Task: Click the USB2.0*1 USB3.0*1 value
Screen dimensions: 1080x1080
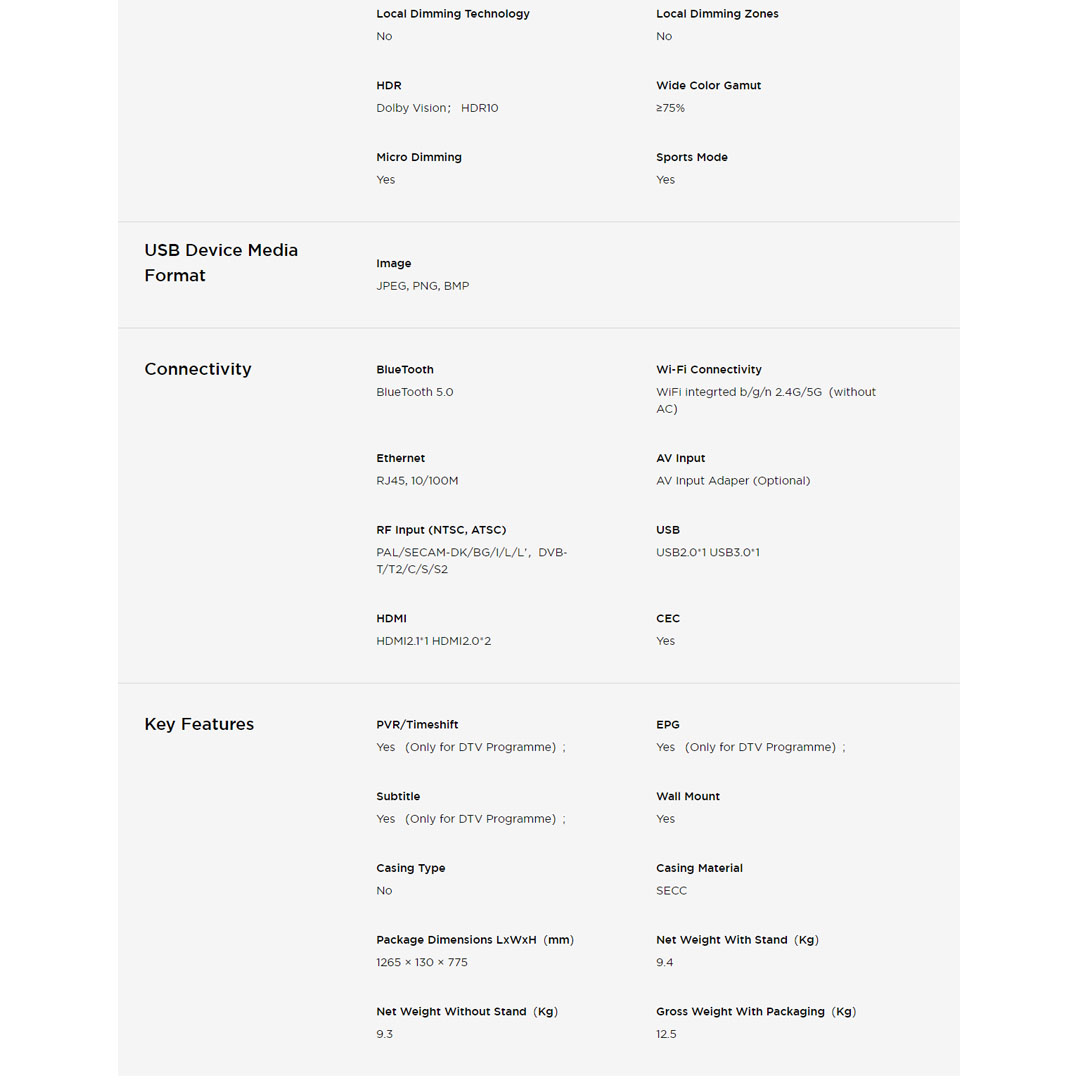Action: click(x=708, y=552)
